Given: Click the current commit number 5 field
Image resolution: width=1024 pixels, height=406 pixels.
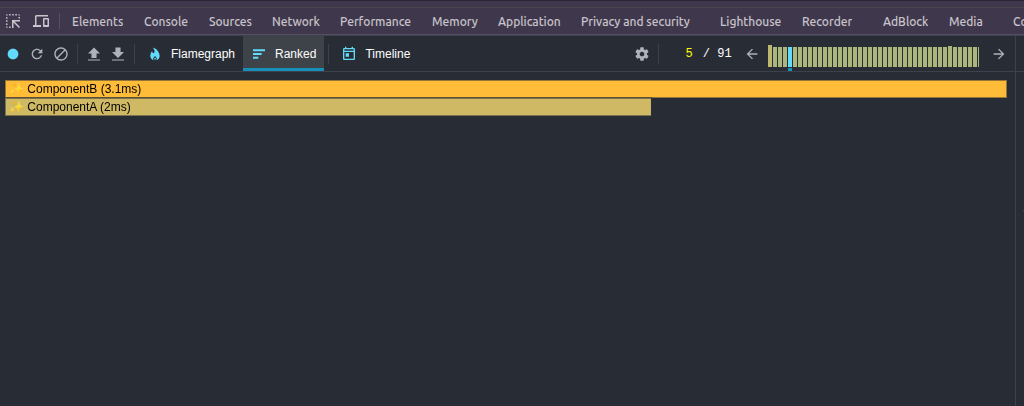Looking at the screenshot, I should tap(689, 54).
